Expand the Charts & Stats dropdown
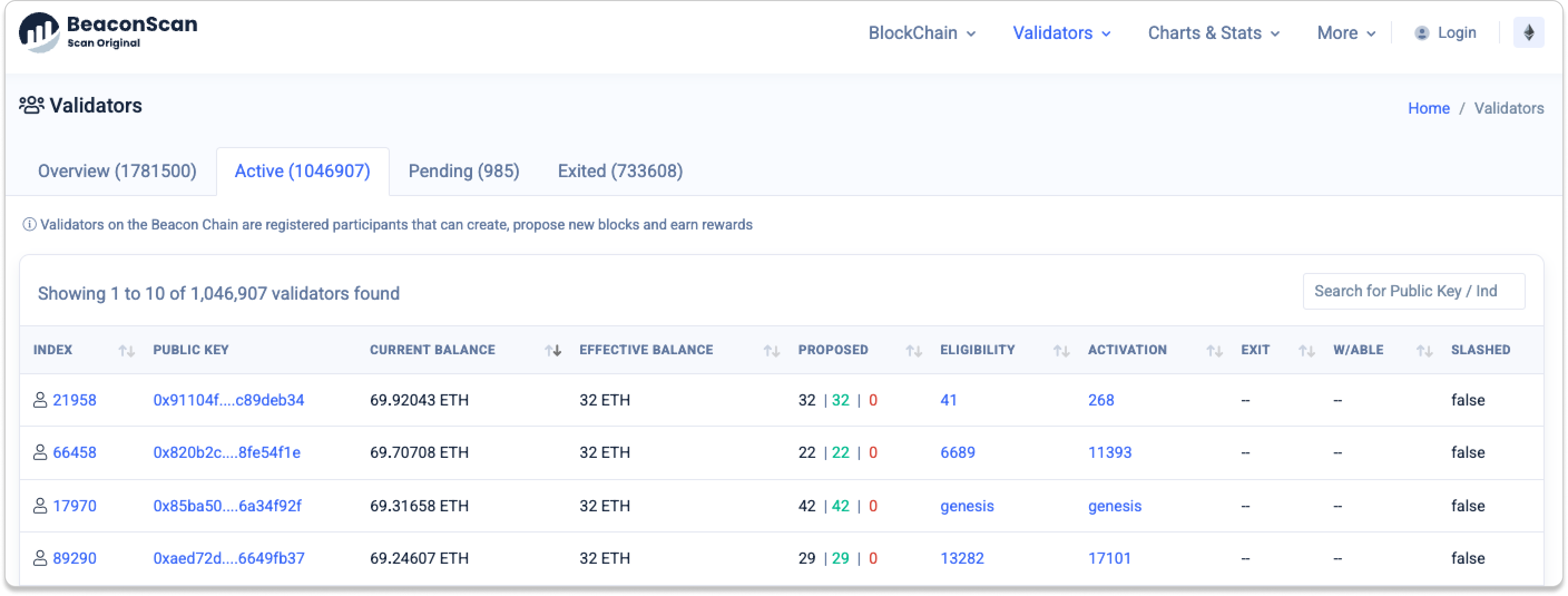1568x596 pixels. (1213, 33)
